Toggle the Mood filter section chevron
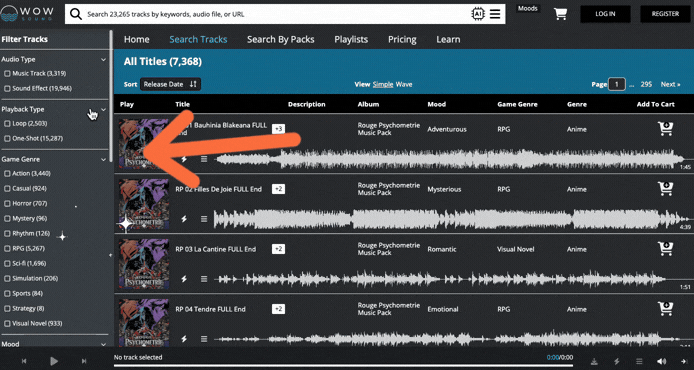 click(103, 344)
